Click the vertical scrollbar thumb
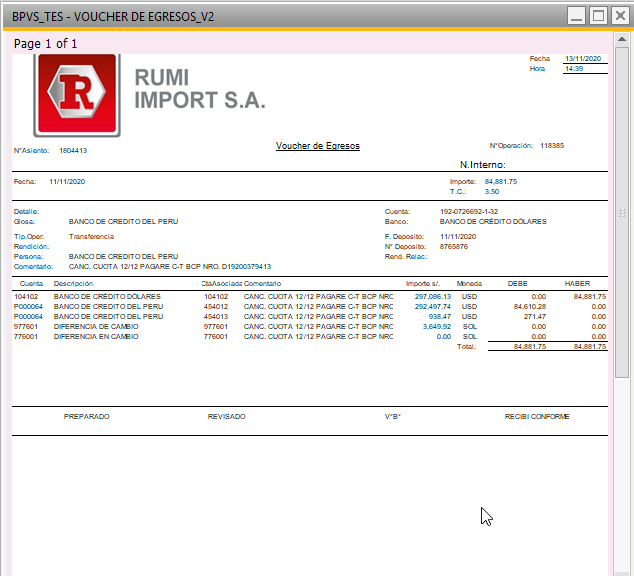The image size is (634, 576). 622,213
